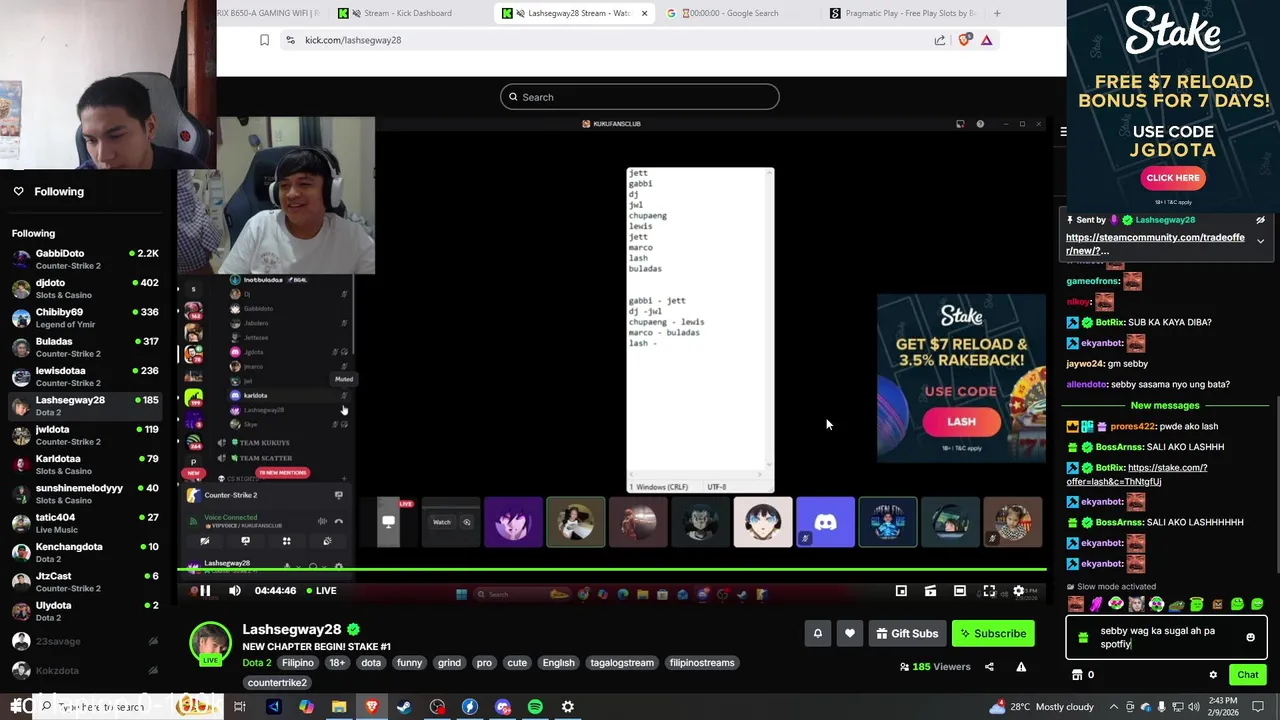This screenshot has height=720, width=1280.
Task: Open Buladas channel in Following list
Action: coord(85,347)
